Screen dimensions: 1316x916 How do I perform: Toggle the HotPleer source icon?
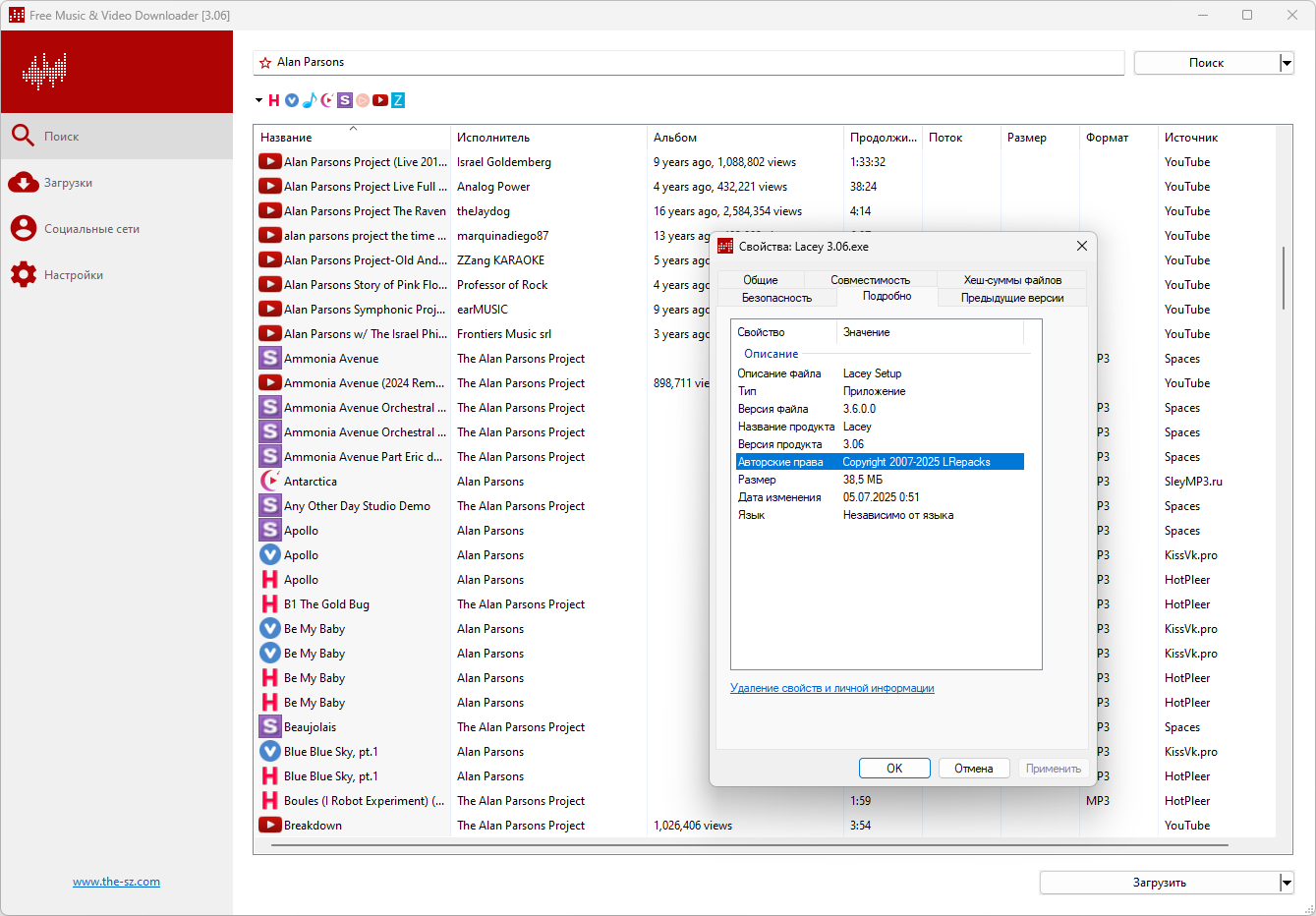click(274, 100)
